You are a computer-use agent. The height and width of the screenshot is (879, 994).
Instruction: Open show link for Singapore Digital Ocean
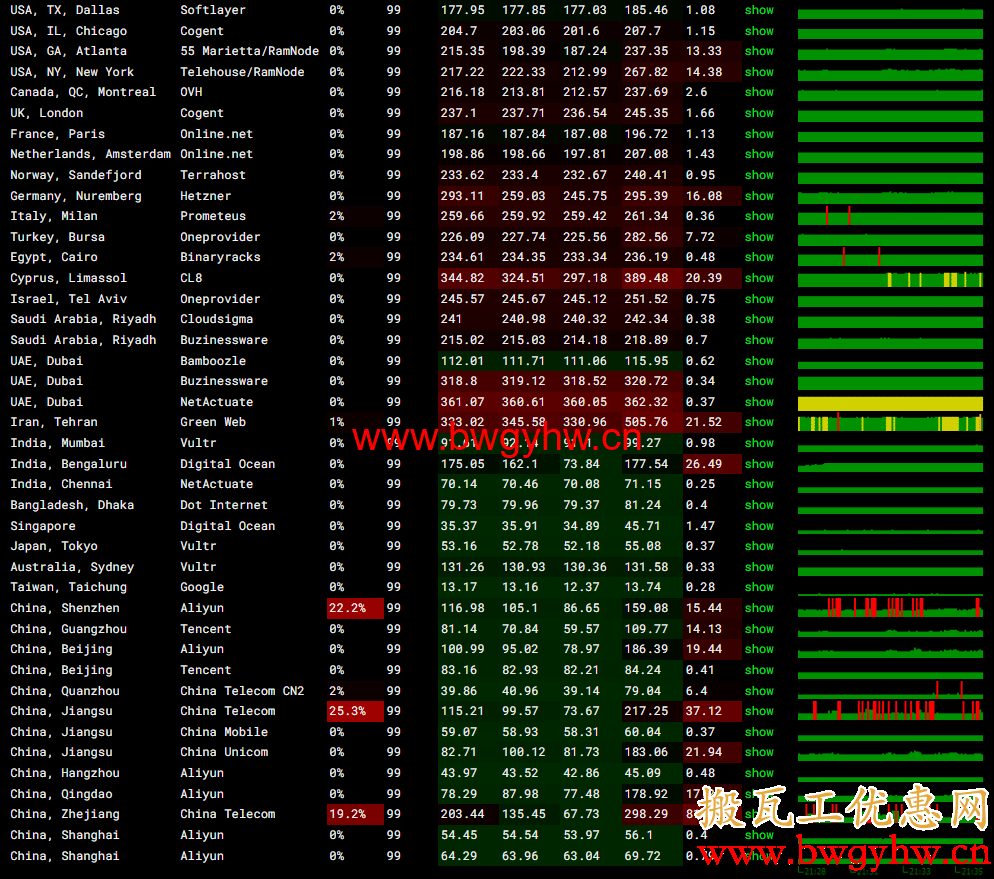click(759, 527)
